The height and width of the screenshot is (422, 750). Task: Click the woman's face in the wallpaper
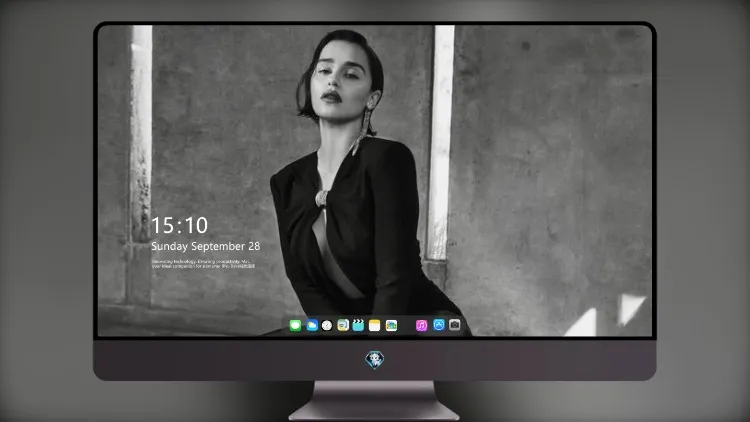coord(340,77)
